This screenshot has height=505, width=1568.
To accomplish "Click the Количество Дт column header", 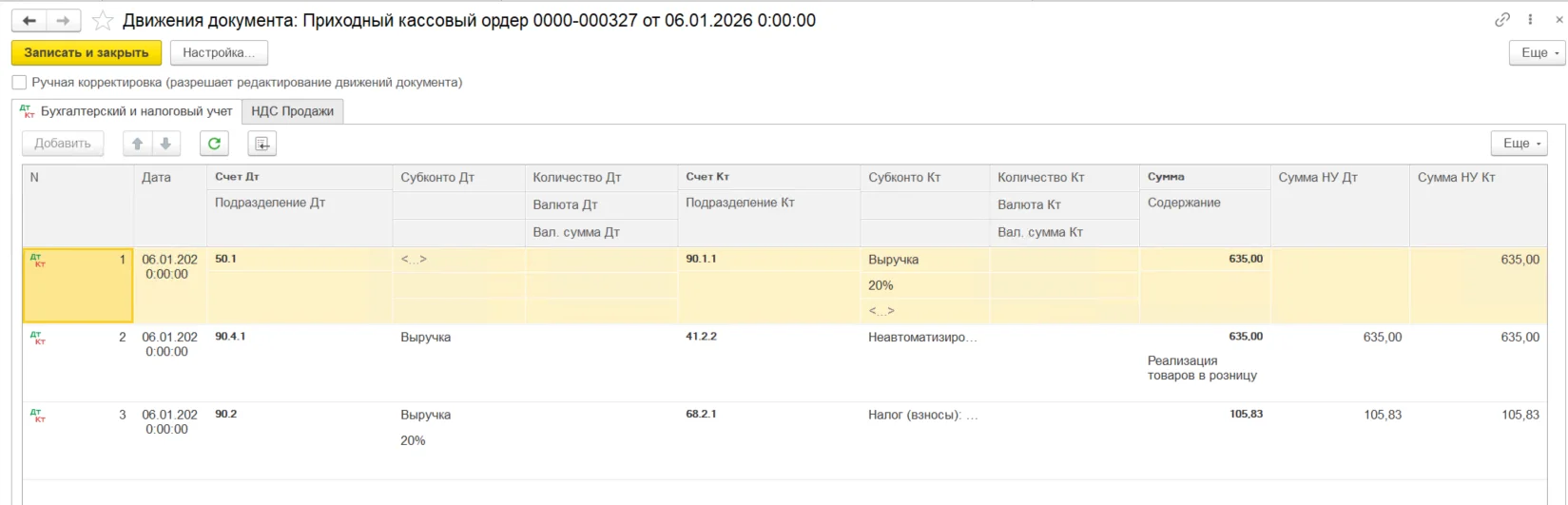I will click(601, 178).
